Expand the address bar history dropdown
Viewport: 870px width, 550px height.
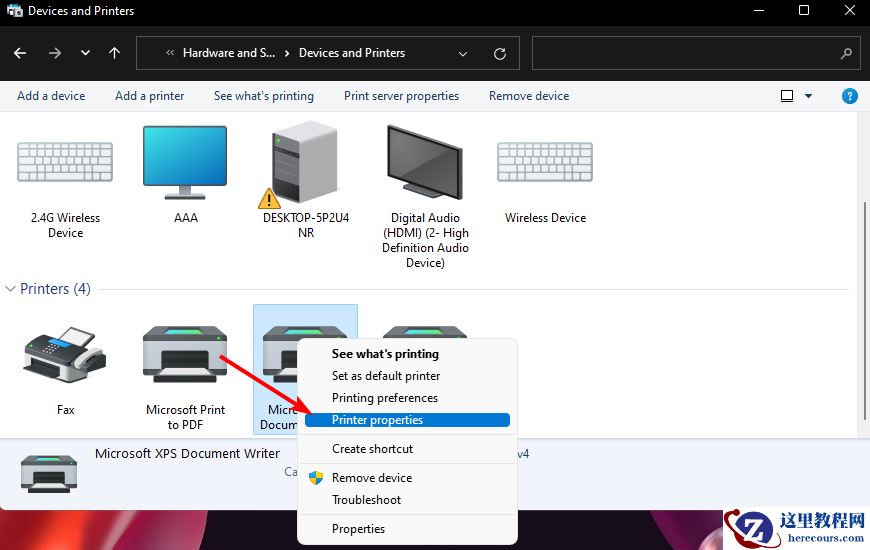pos(462,53)
